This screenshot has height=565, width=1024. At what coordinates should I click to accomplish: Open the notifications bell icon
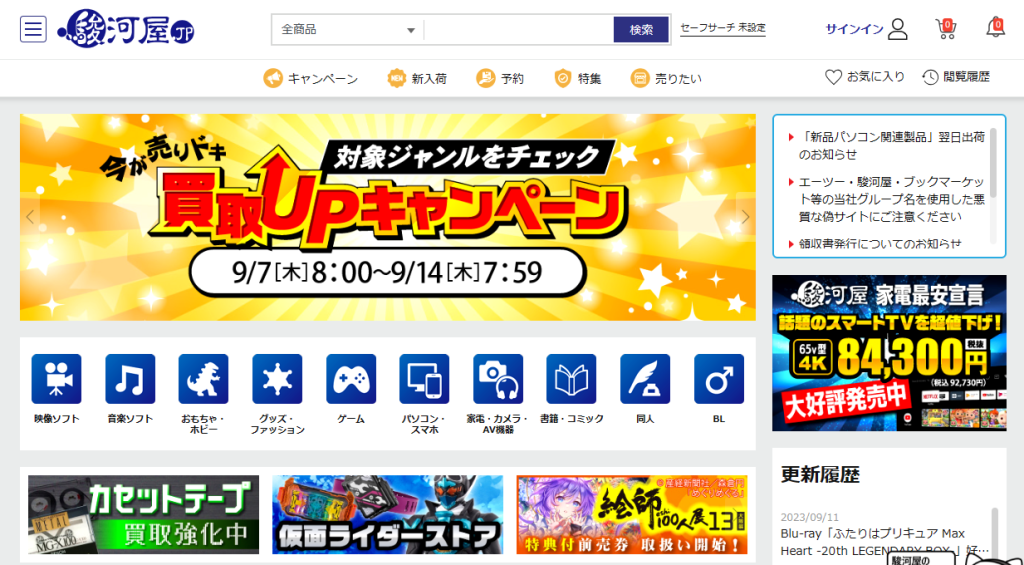[x=995, y=28]
